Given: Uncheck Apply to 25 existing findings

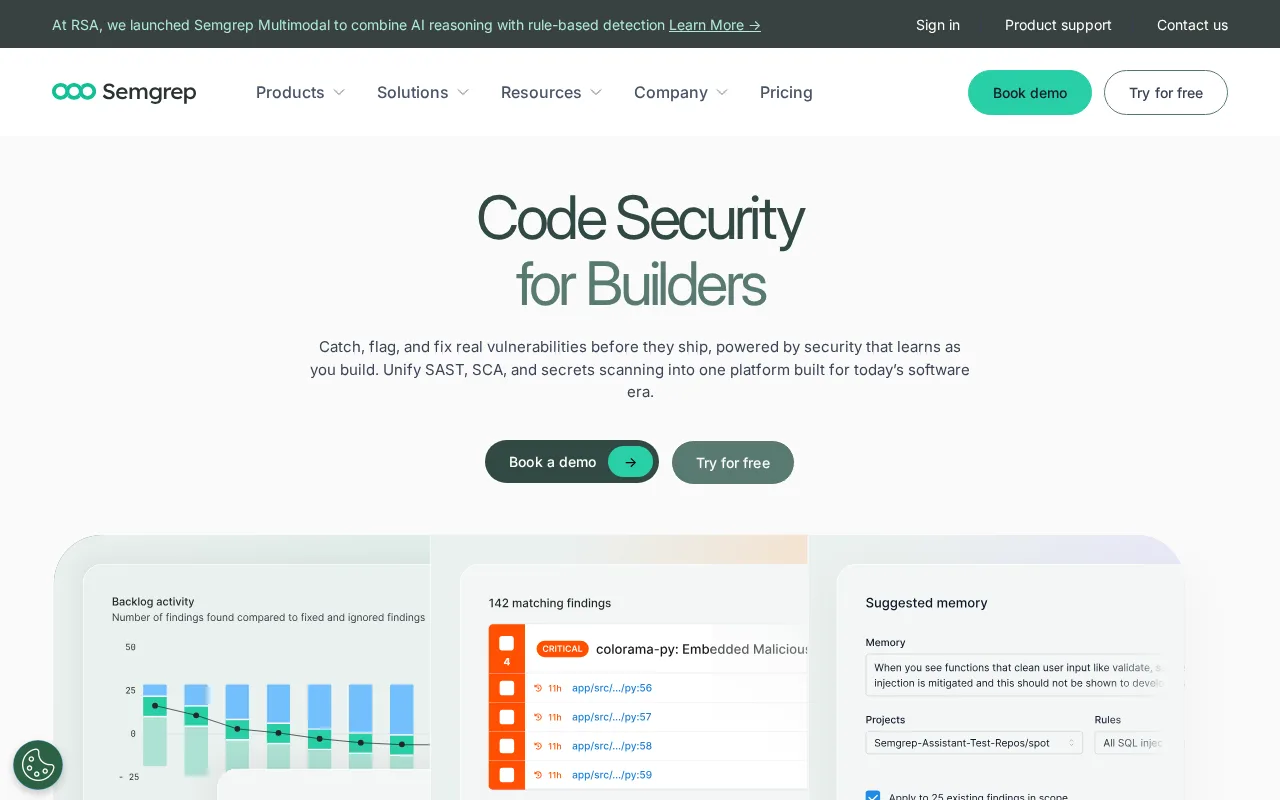Looking at the screenshot, I should tap(873, 796).
